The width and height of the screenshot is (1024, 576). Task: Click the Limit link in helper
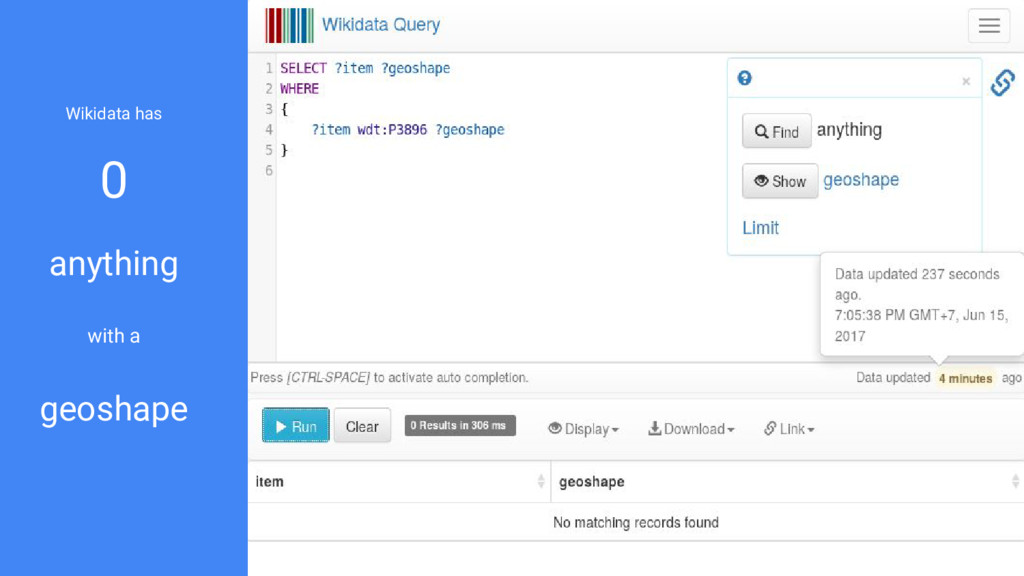pyautogui.click(x=760, y=228)
